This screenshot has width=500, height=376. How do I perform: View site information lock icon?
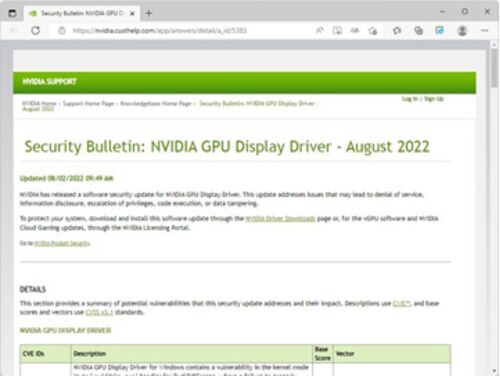coord(62,31)
